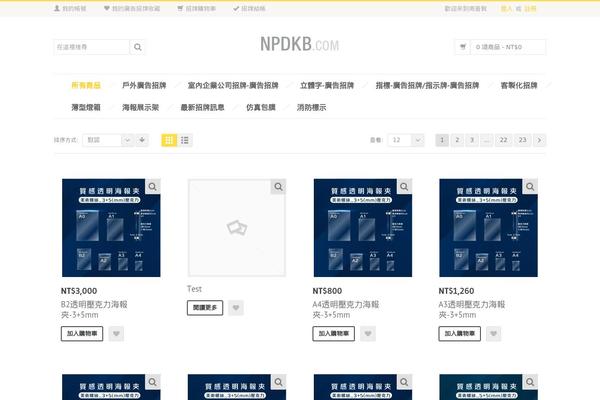The image size is (600, 400).
Task: Open the B2 poster holder product image
Action: click(111, 228)
